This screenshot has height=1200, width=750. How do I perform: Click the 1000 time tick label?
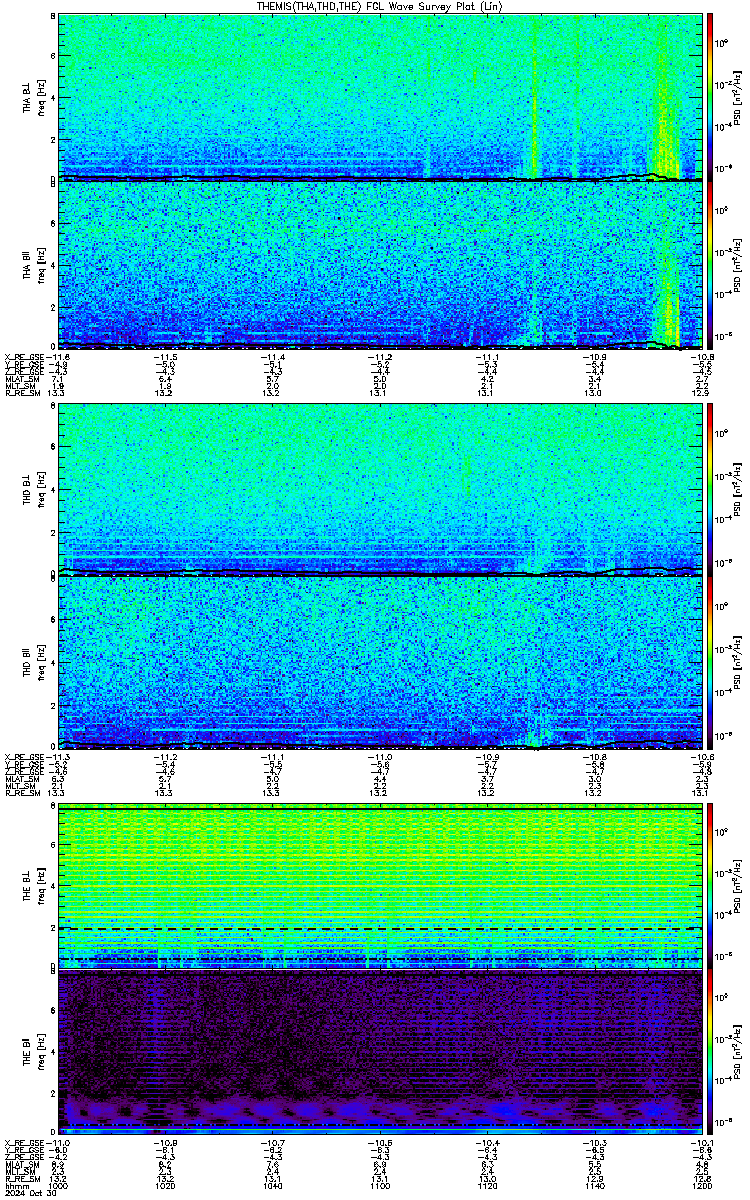click(x=59, y=1185)
